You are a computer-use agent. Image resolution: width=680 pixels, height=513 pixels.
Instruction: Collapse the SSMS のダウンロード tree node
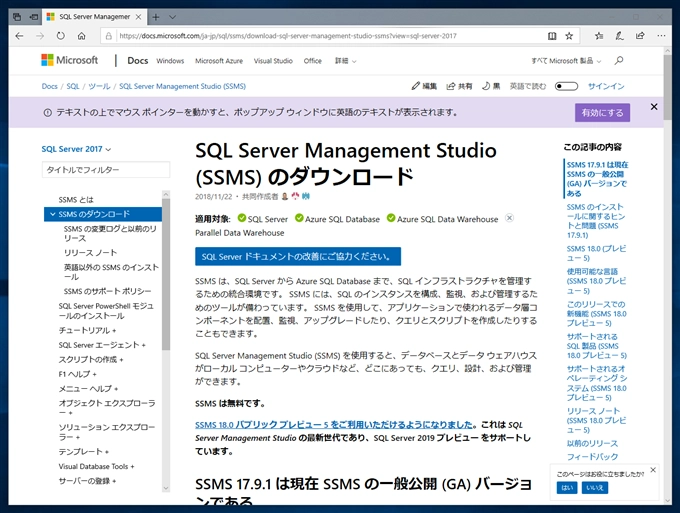pos(52,214)
